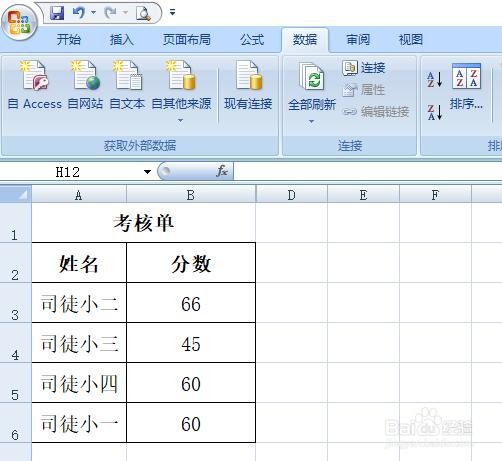This screenshot has height=461, width=502.
Task: Click the Print Preview icon
Action: [x=143, y=13]
